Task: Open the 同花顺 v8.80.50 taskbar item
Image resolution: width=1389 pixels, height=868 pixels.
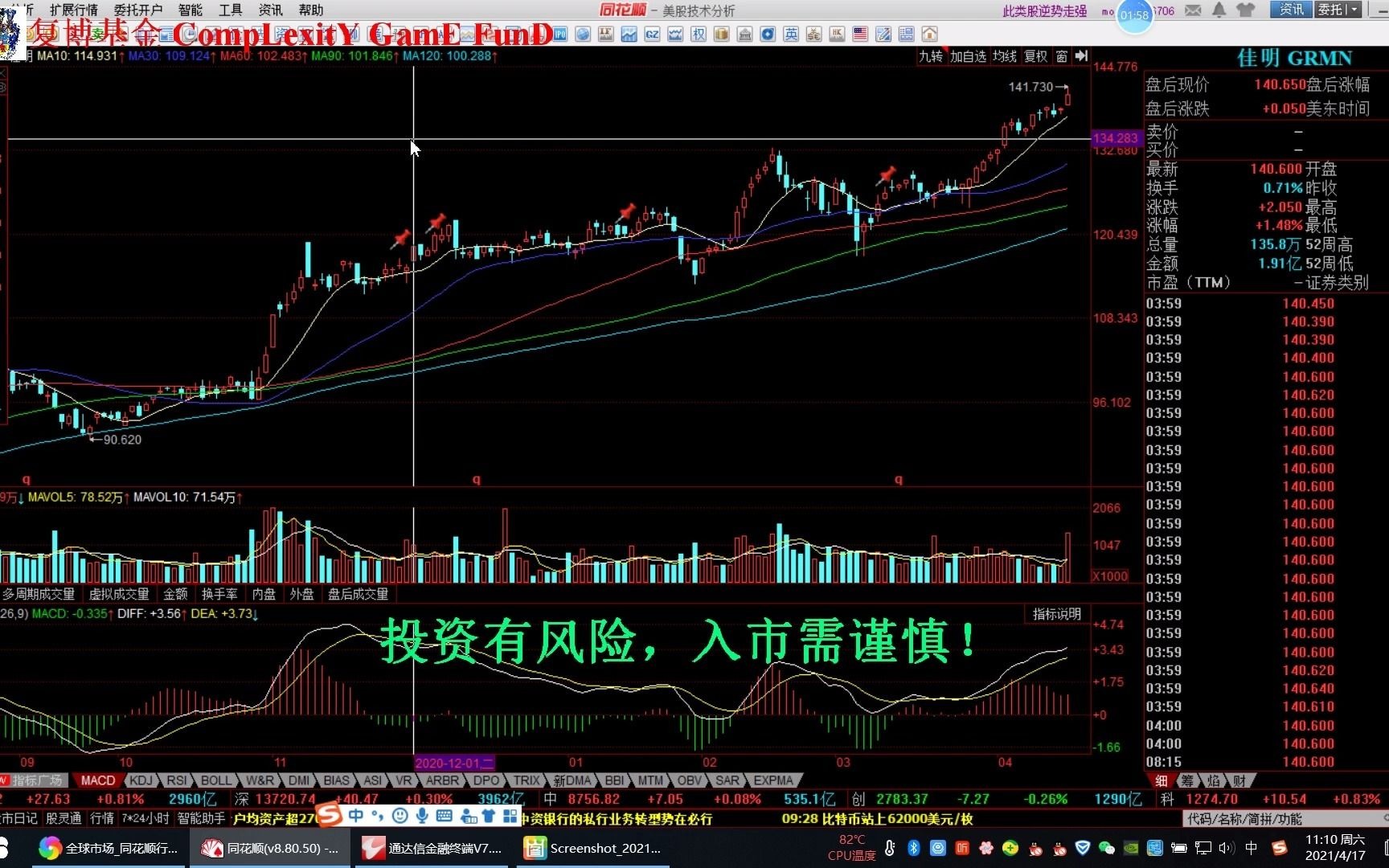Action: pos(270,848)
